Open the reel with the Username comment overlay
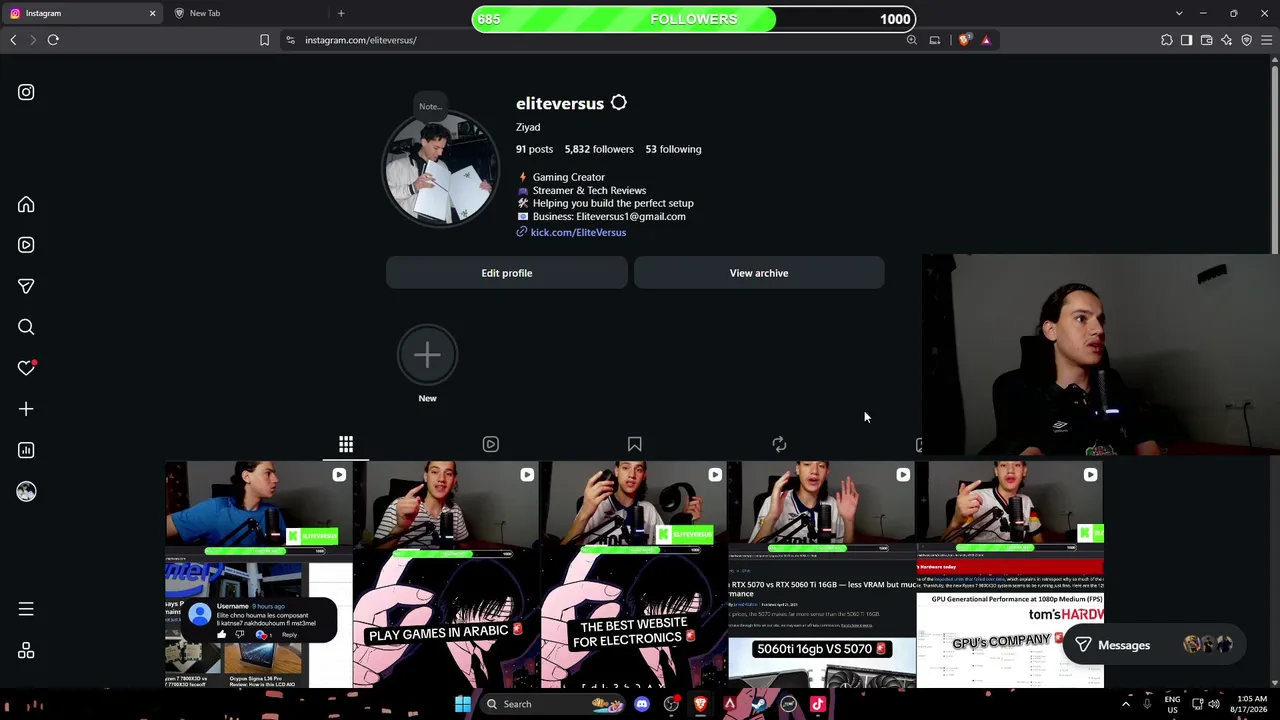Image resolution: width=1280 pixels, height=720 pixels. click(258, 575)
